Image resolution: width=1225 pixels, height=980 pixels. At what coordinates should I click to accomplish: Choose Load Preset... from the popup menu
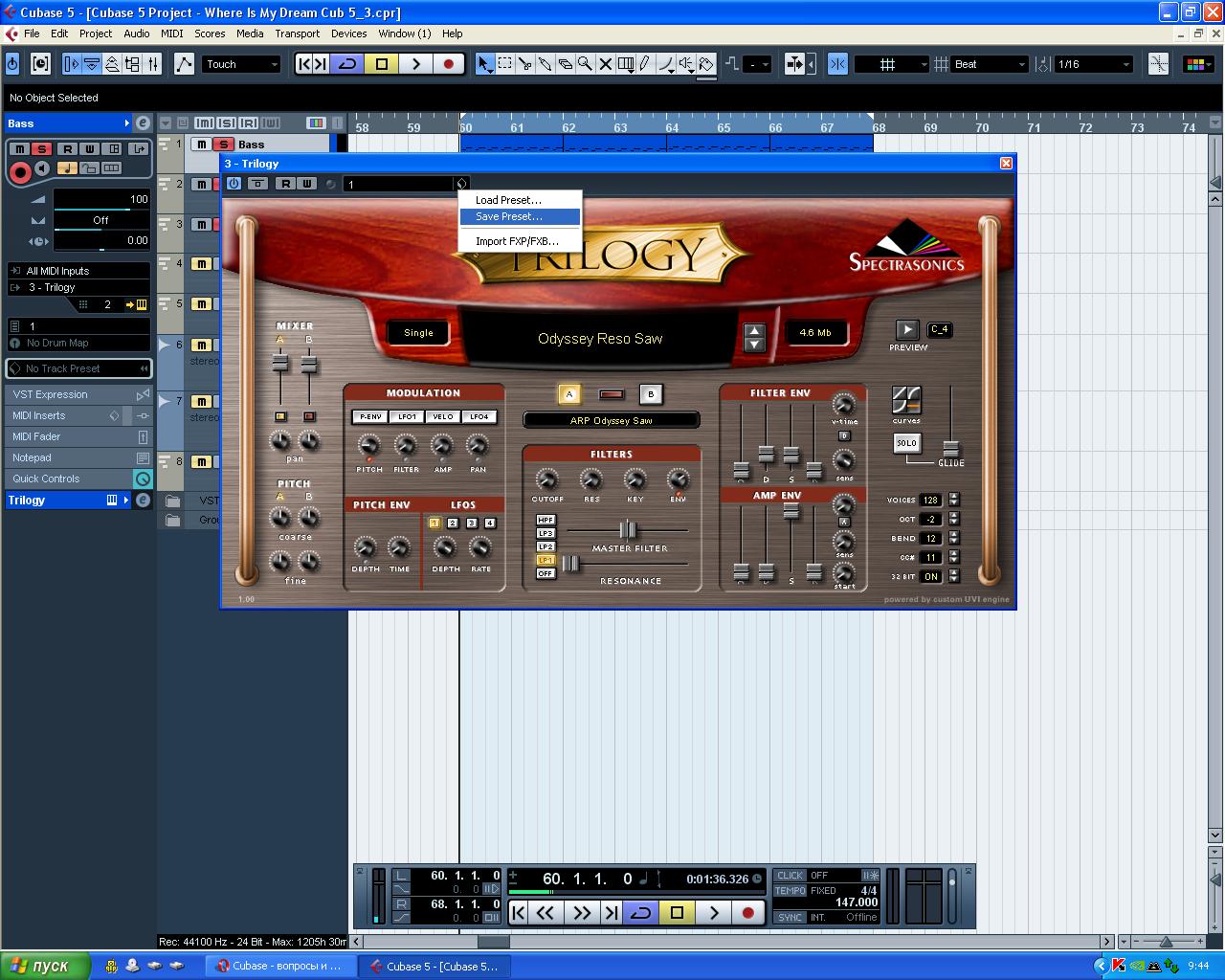(x=520, y=200)
